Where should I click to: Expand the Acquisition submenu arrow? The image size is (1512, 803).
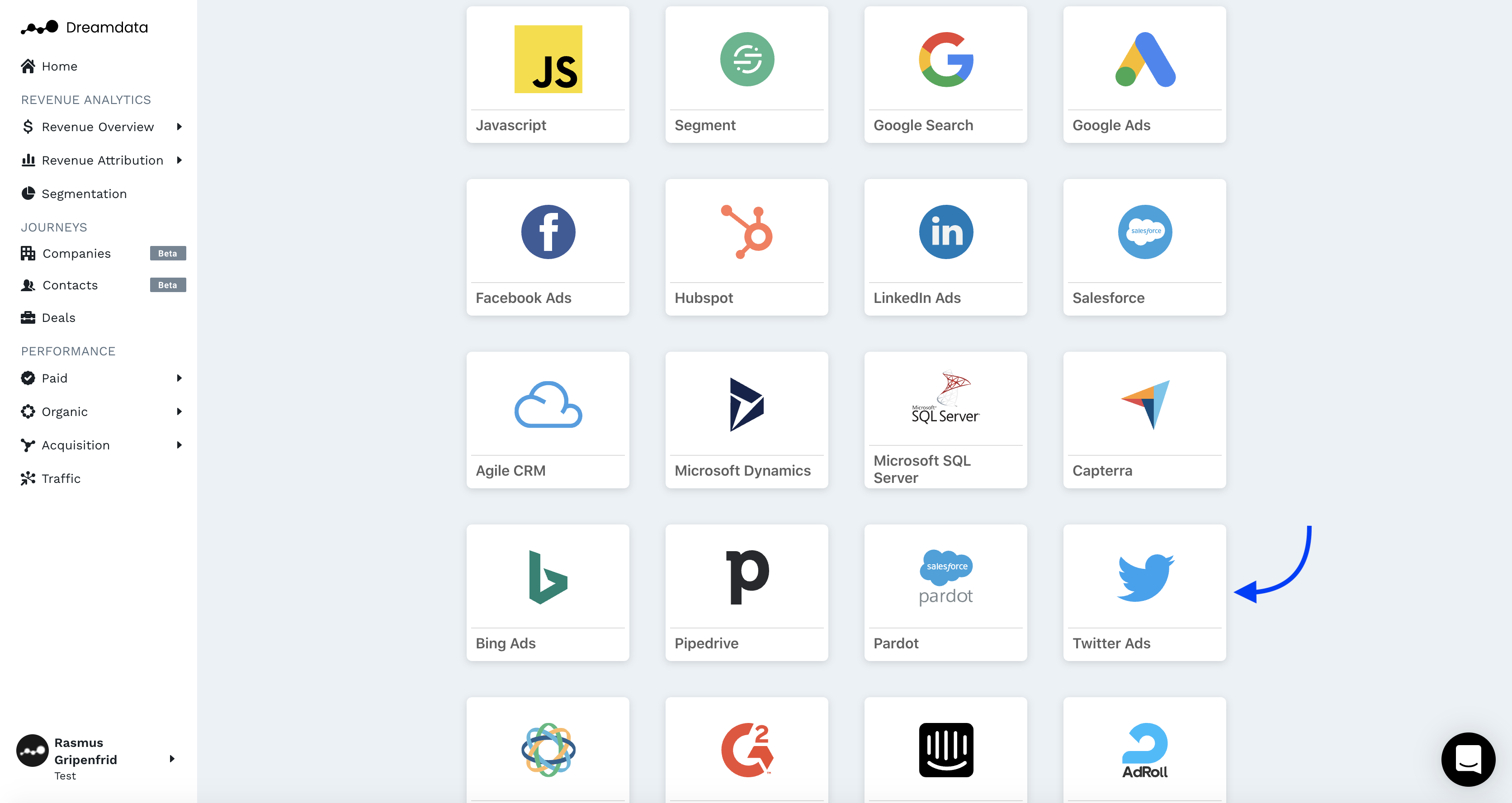pos(179,445)
